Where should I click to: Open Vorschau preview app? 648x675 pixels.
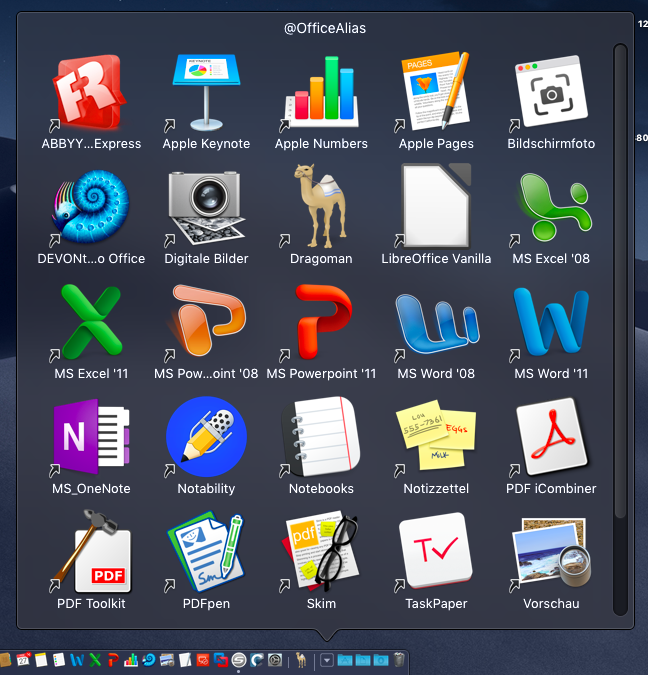[552, 552]
